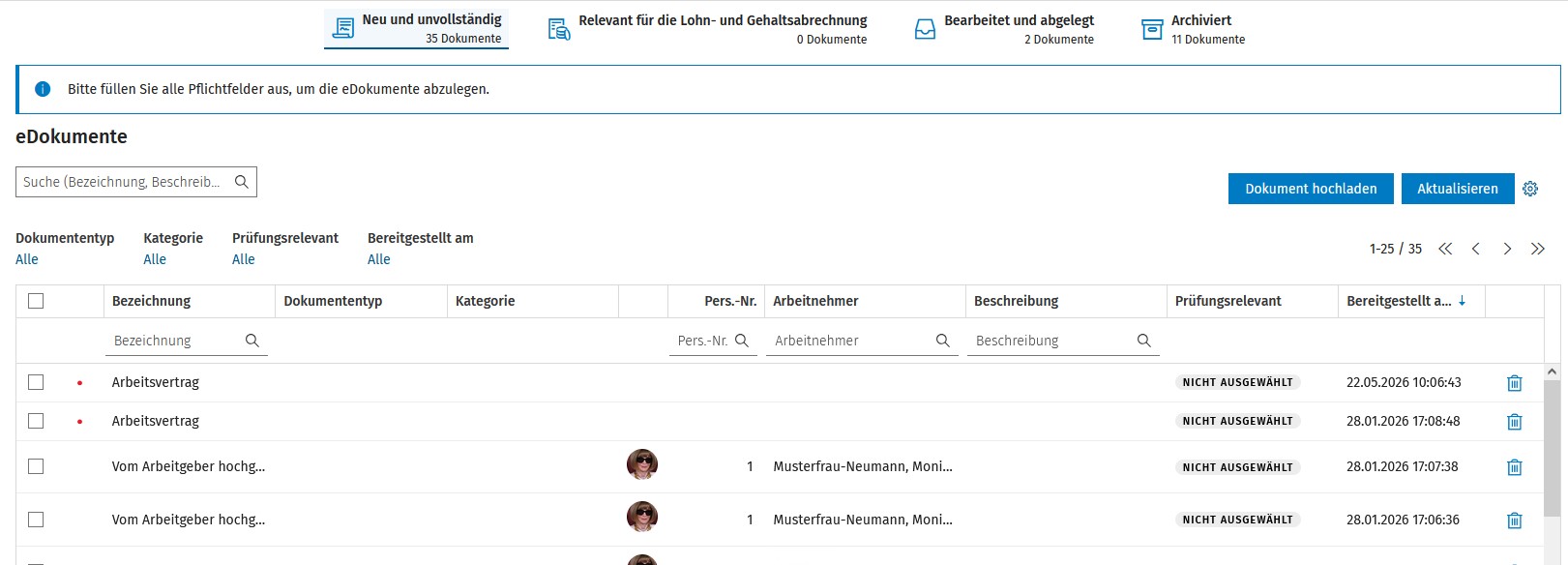Open Prüfungsrelevant filter set to Alle
Image resolution: width=1568 pixels, height=565 pixels.
pyautogui.click(x=244, y=259)
